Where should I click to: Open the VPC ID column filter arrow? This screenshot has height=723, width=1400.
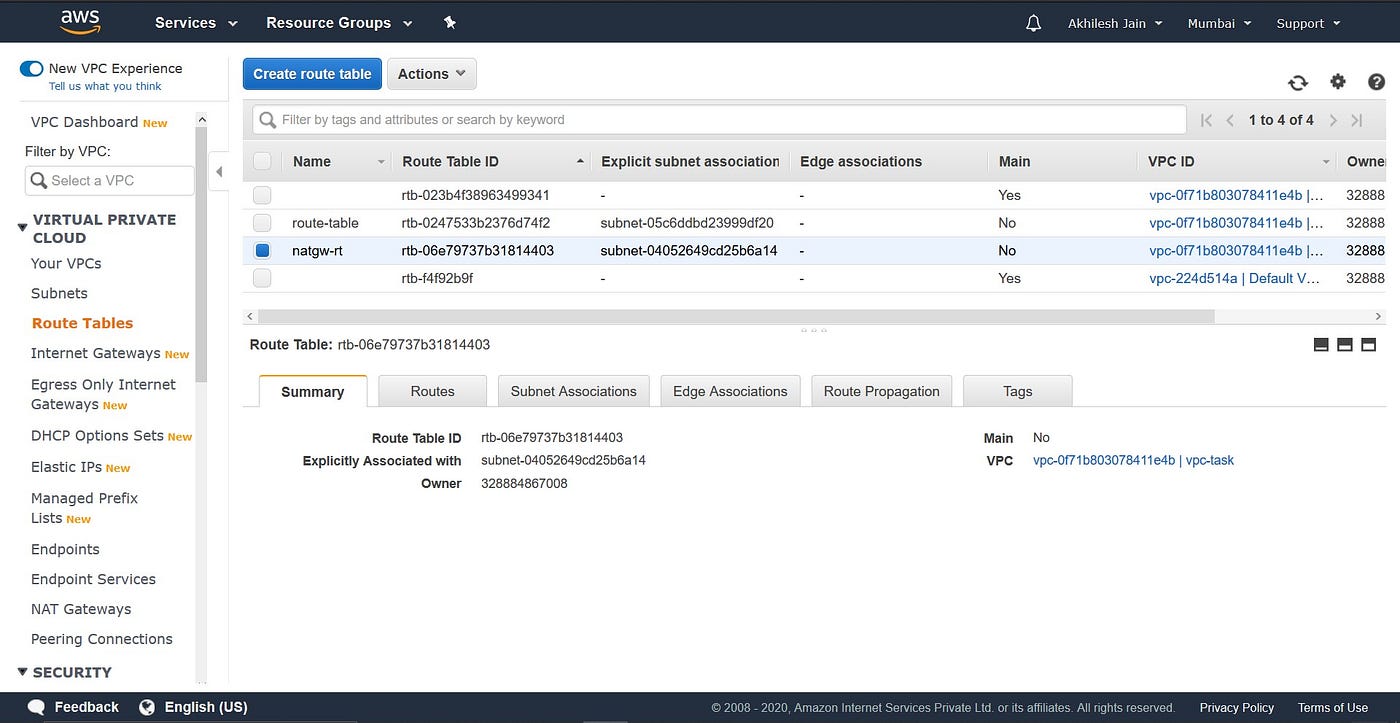pos(1326,162)
